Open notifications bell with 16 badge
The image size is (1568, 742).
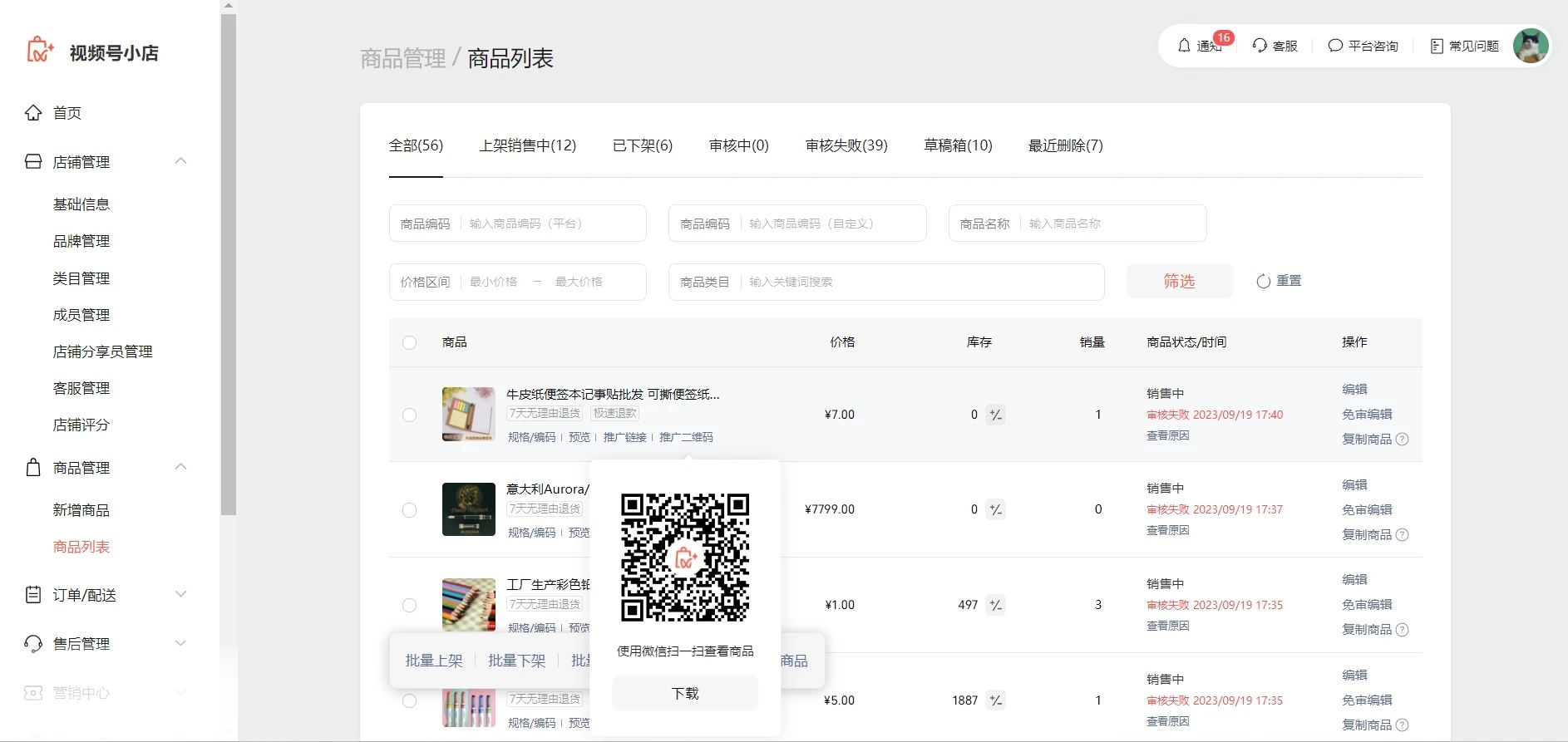(1185, 46)
